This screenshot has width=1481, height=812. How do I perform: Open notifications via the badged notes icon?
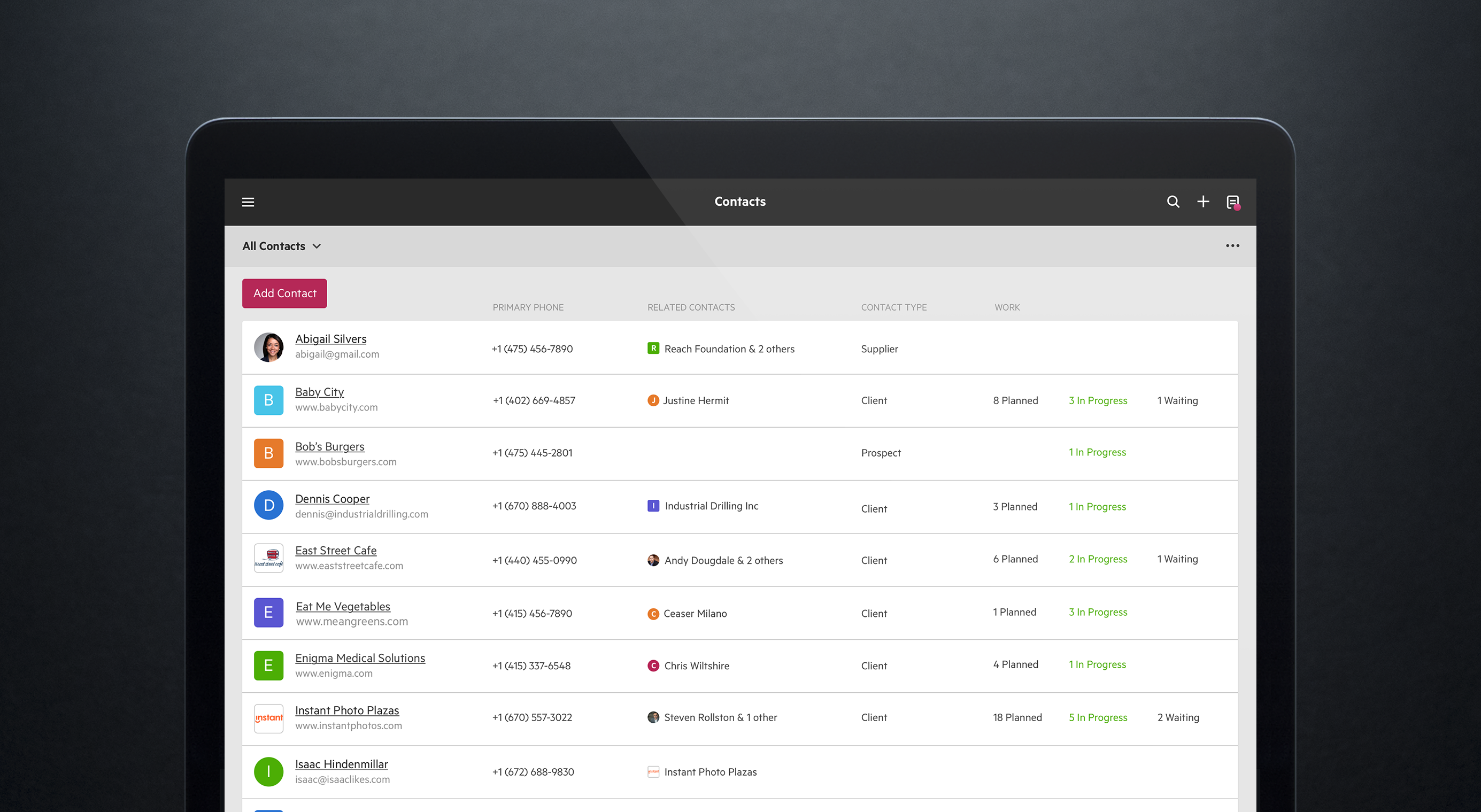(1233, 202)
